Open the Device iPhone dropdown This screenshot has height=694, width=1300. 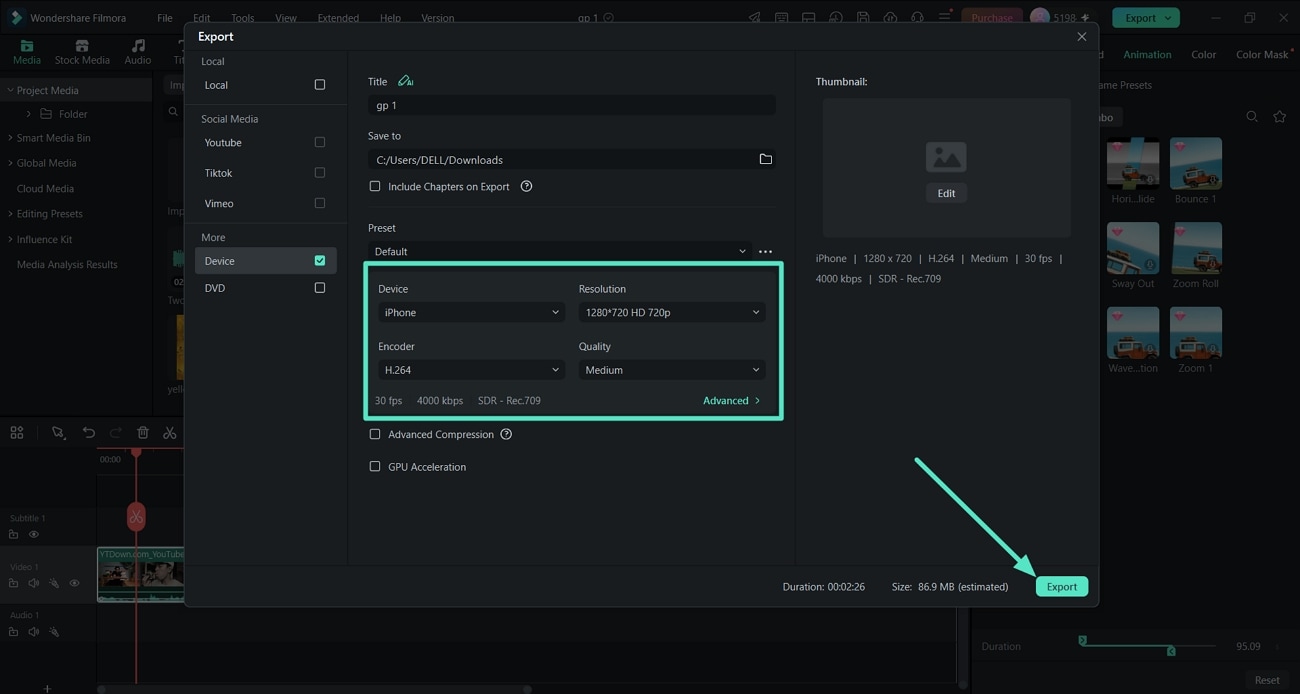[x=471, y=312]
